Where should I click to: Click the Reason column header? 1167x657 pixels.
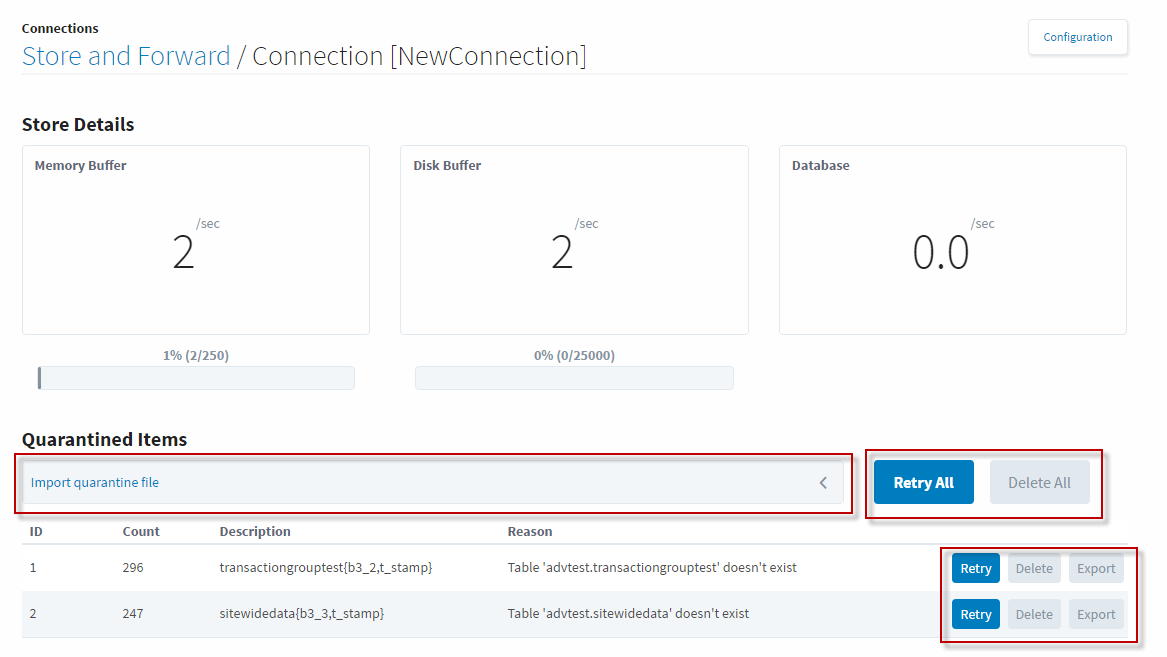pos(530,531)
